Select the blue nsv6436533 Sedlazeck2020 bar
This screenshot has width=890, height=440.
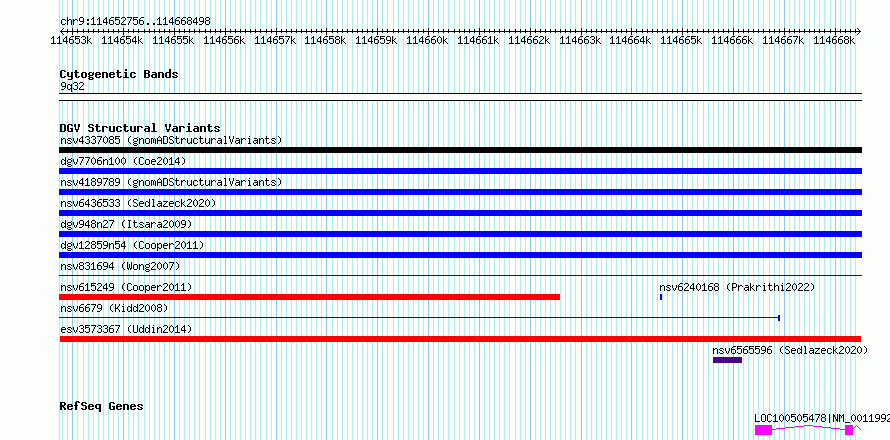click(460, 213)
